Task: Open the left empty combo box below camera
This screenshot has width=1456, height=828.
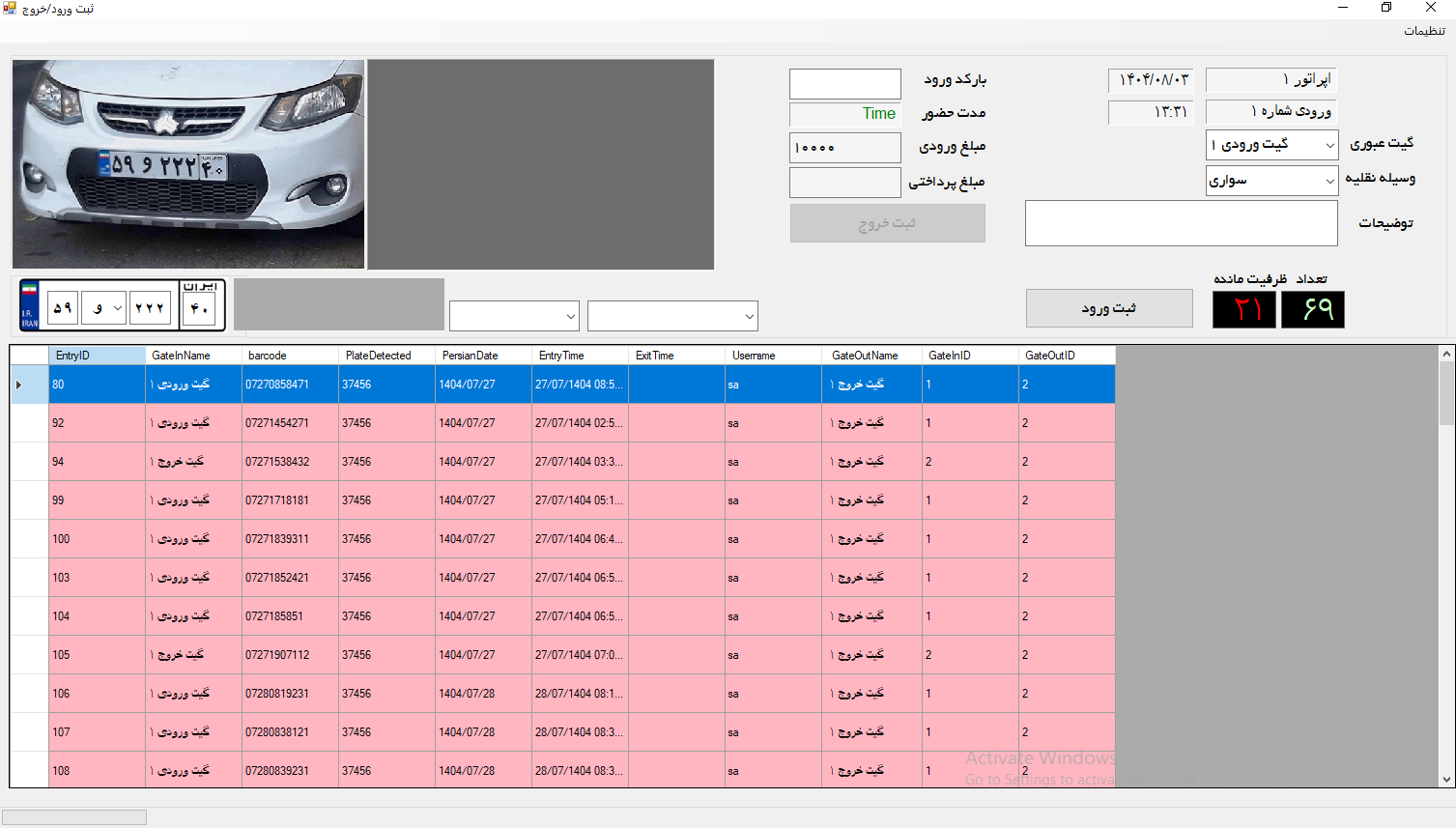Action: tap(570, 316)
